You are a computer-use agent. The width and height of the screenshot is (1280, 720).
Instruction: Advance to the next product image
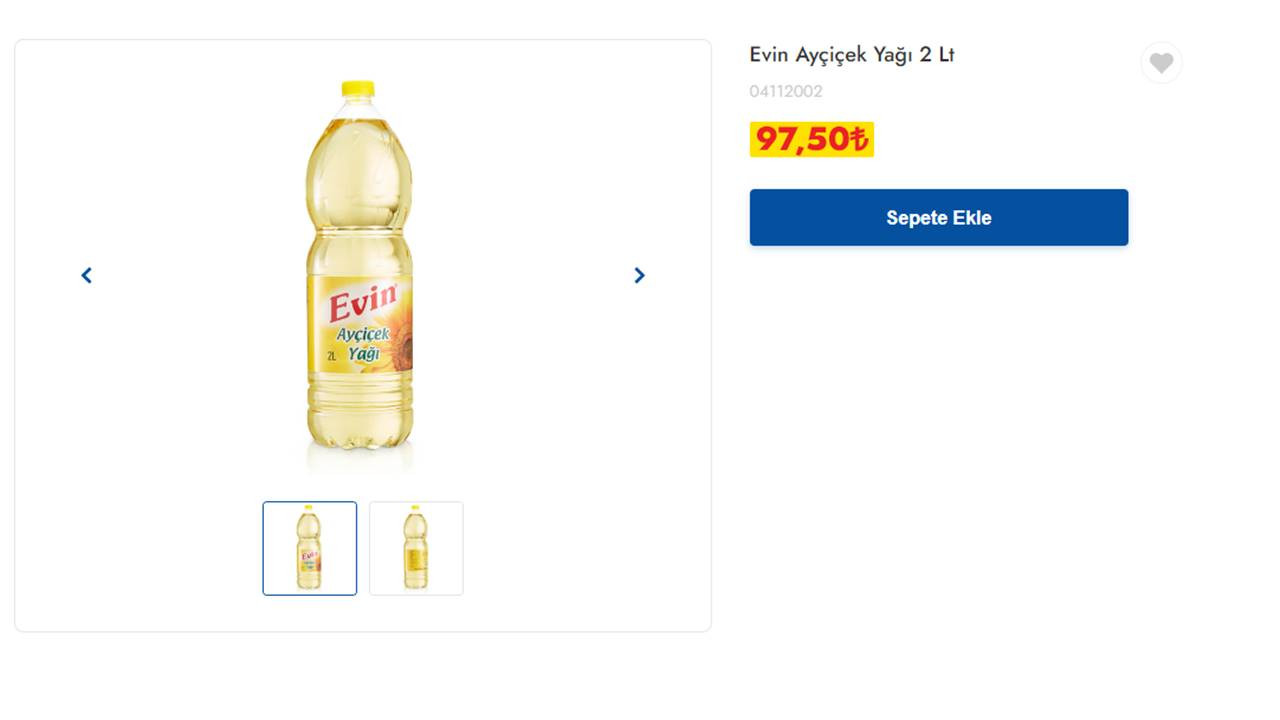(x=640, y=275)
